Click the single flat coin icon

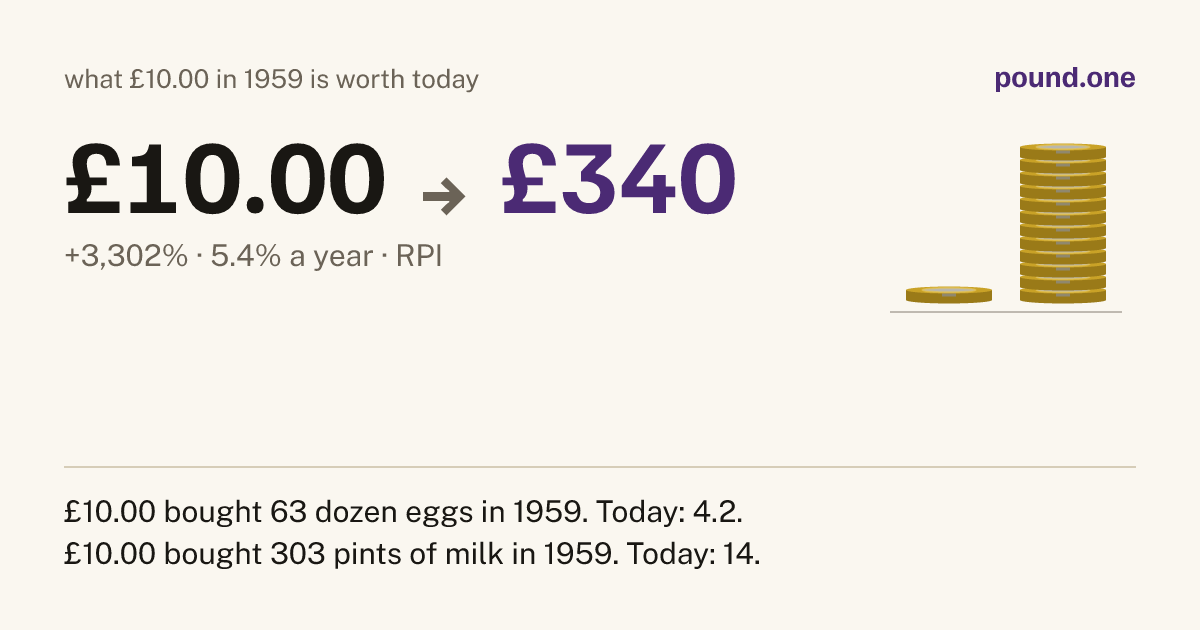tap(948, 295)
